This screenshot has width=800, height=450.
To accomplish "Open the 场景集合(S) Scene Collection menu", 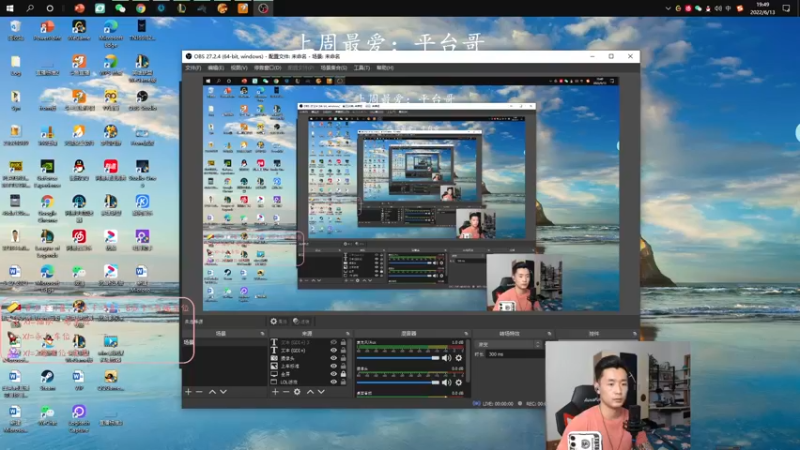I will tap(334, 68).
